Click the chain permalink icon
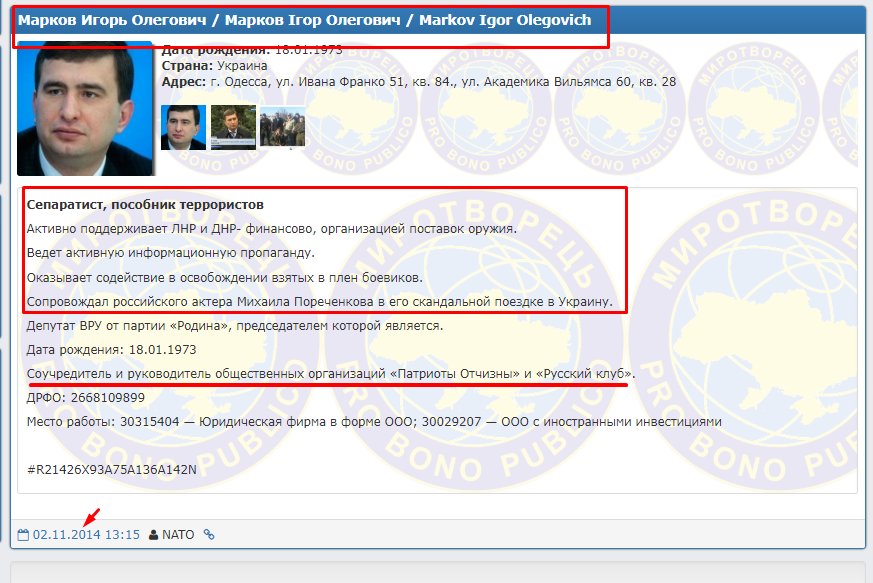The height and width of the screenshot is (583, 873). coord(209,535)
